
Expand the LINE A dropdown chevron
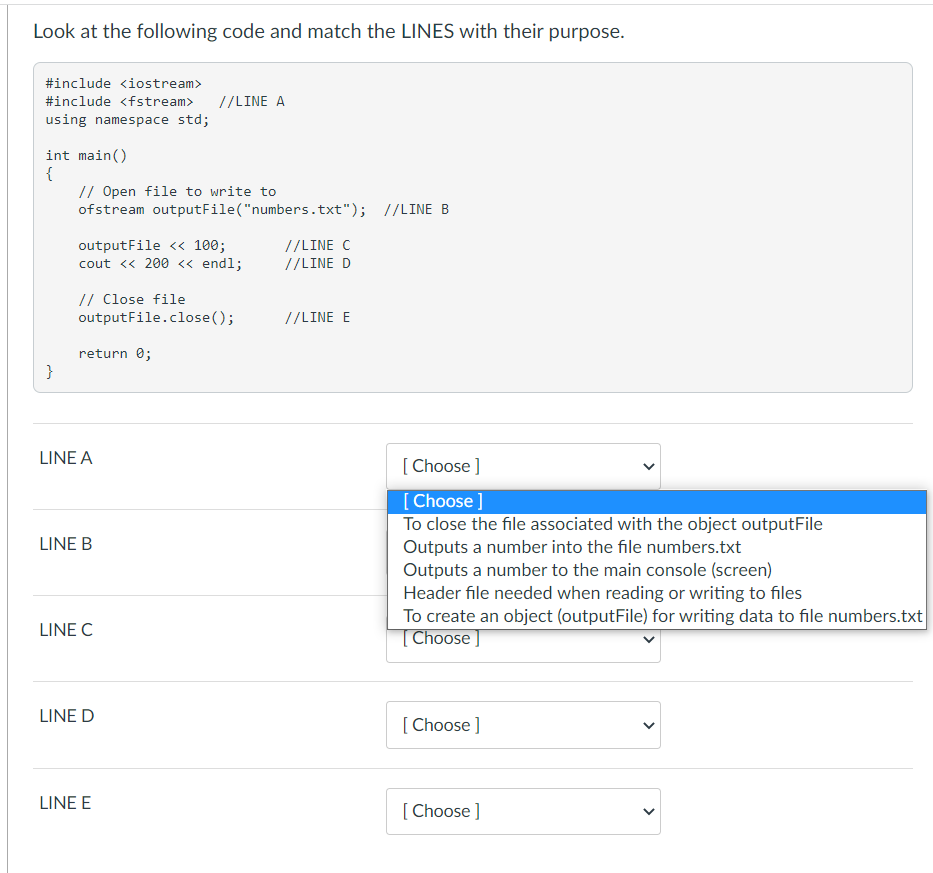point(646,466)
